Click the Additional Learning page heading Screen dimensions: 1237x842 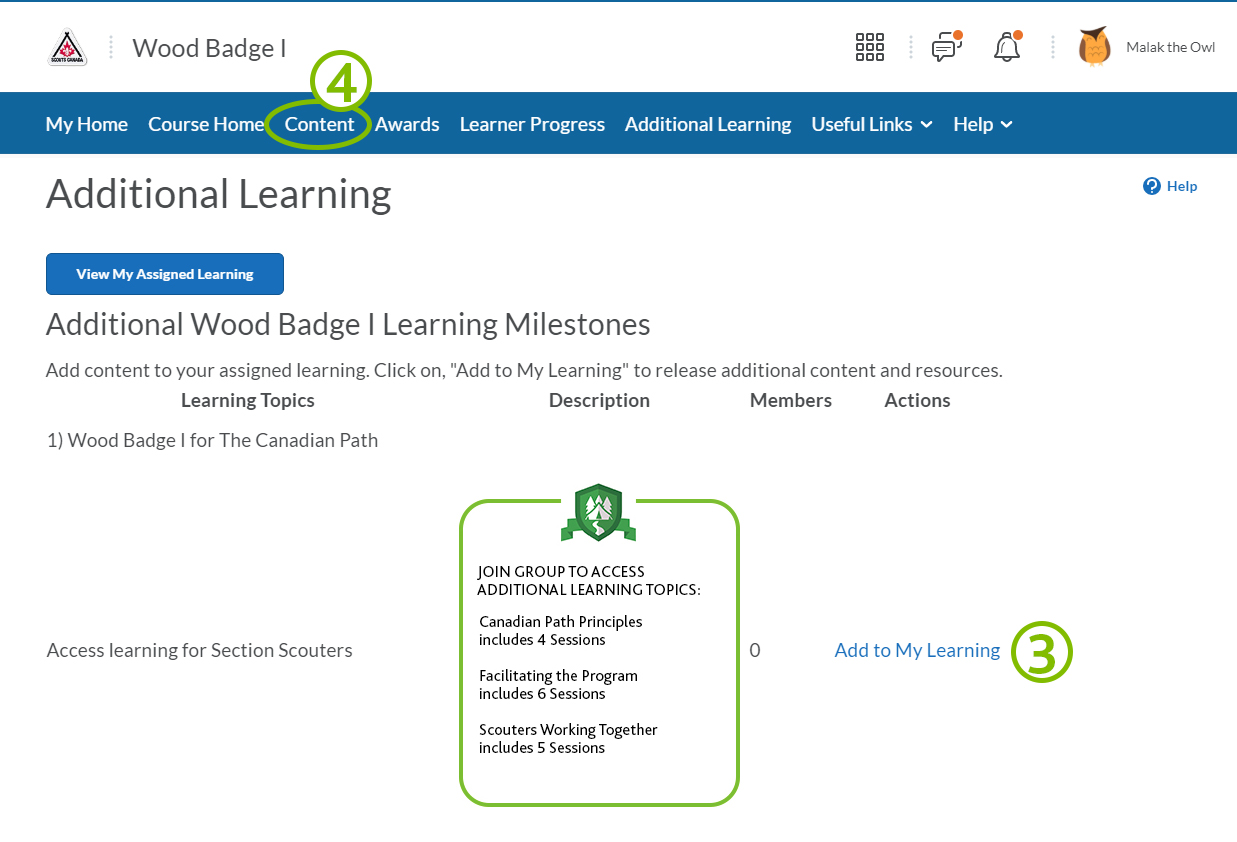pos(219,194)
